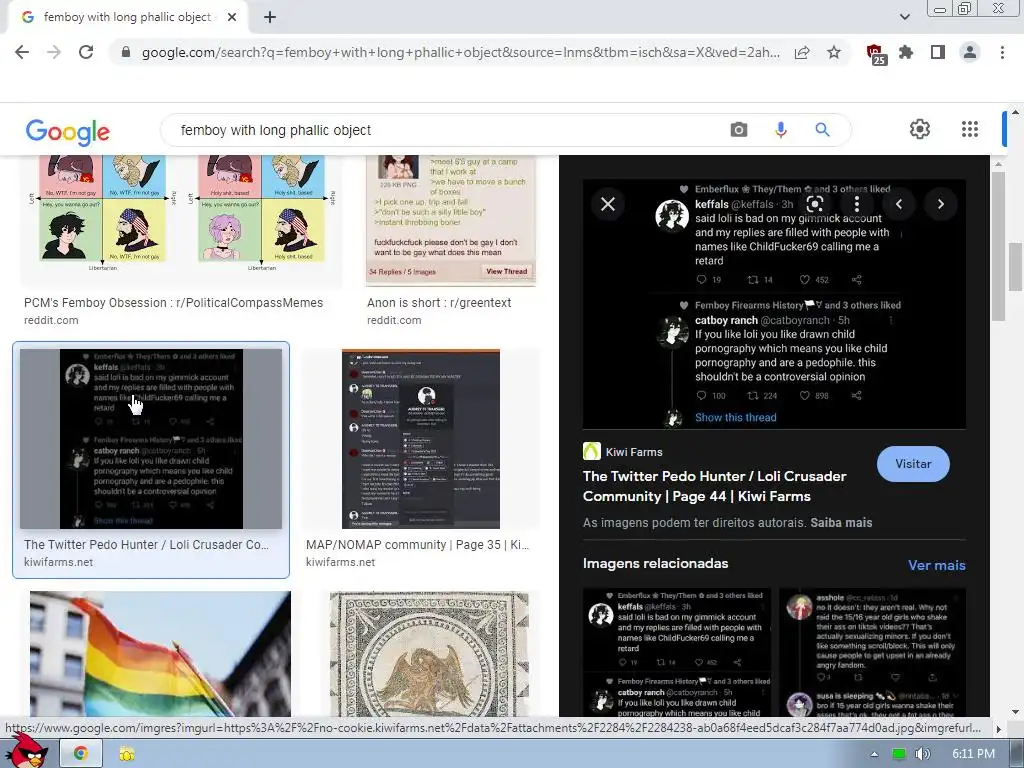Go back to the previous page
Screen dimensions: 1024x768
point(22,52)
